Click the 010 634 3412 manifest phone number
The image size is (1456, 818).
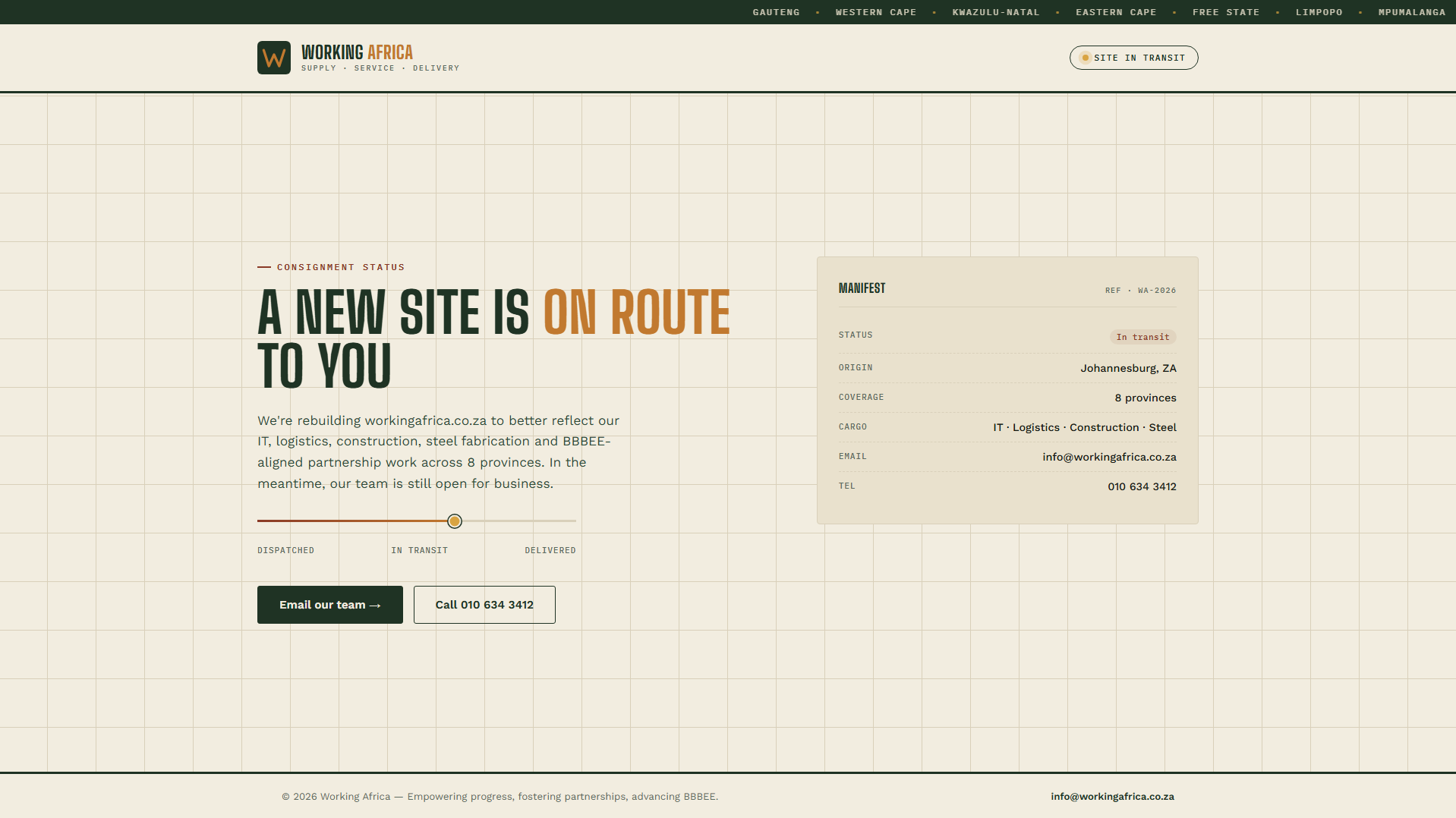[1142, 486]
